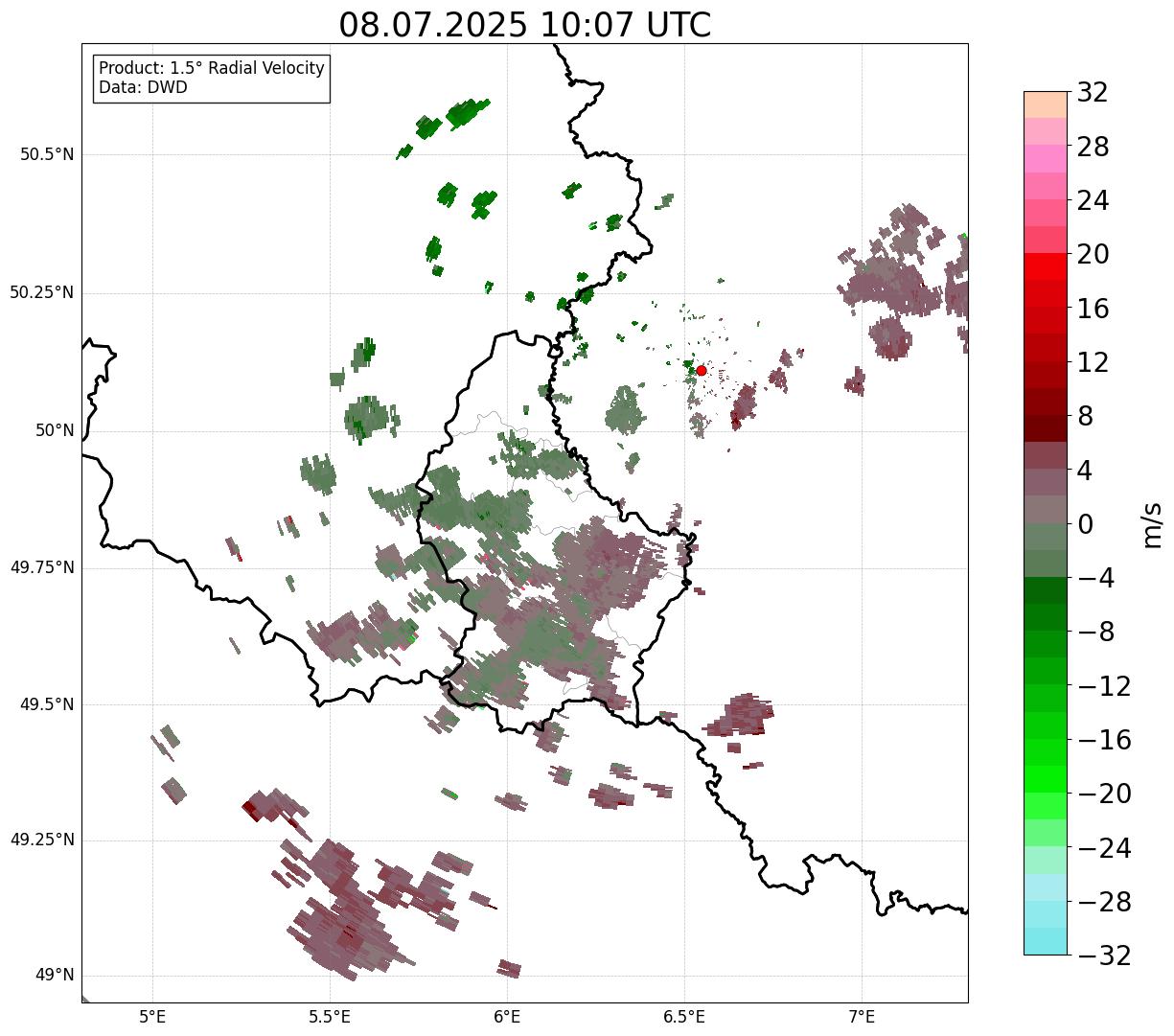Image resolution: width=1174 pixels, height=1036 pixels.
Task: Click the 7°E longitude label
Action: (862, 1016)
